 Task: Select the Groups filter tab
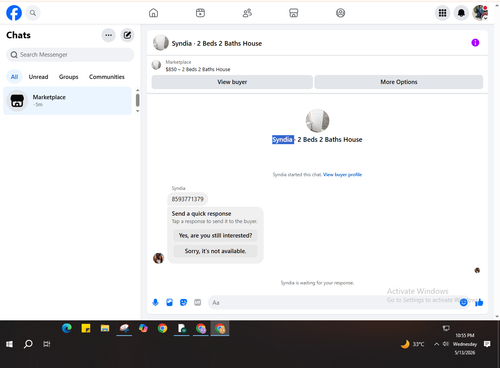coord(69,77)
